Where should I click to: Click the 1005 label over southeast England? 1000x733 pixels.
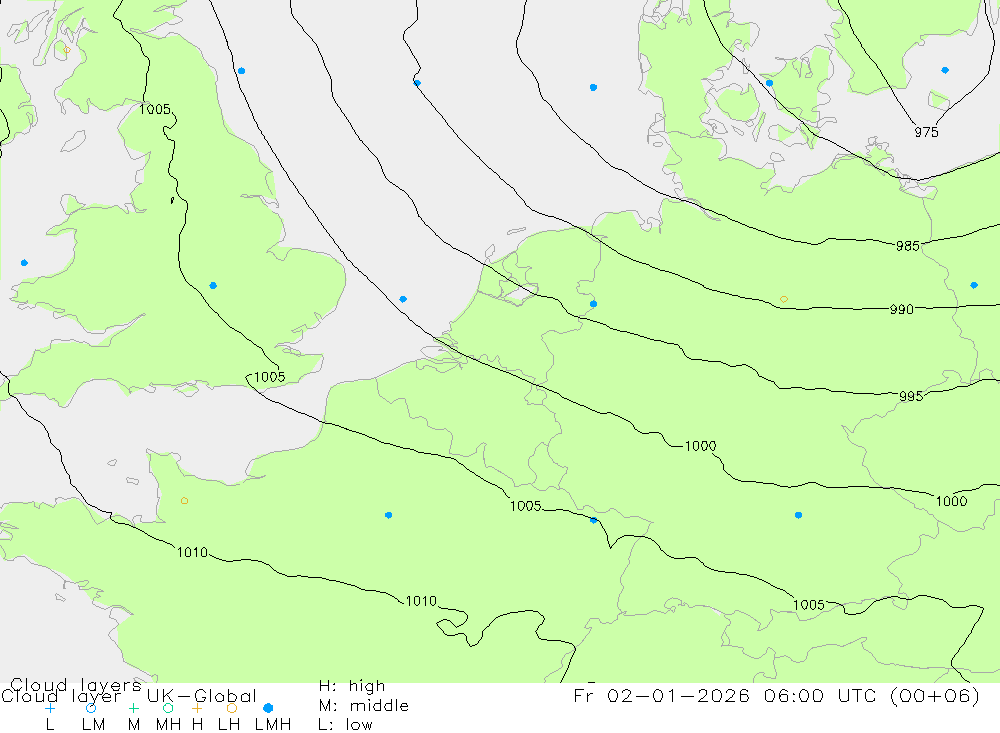click(269, 377)
